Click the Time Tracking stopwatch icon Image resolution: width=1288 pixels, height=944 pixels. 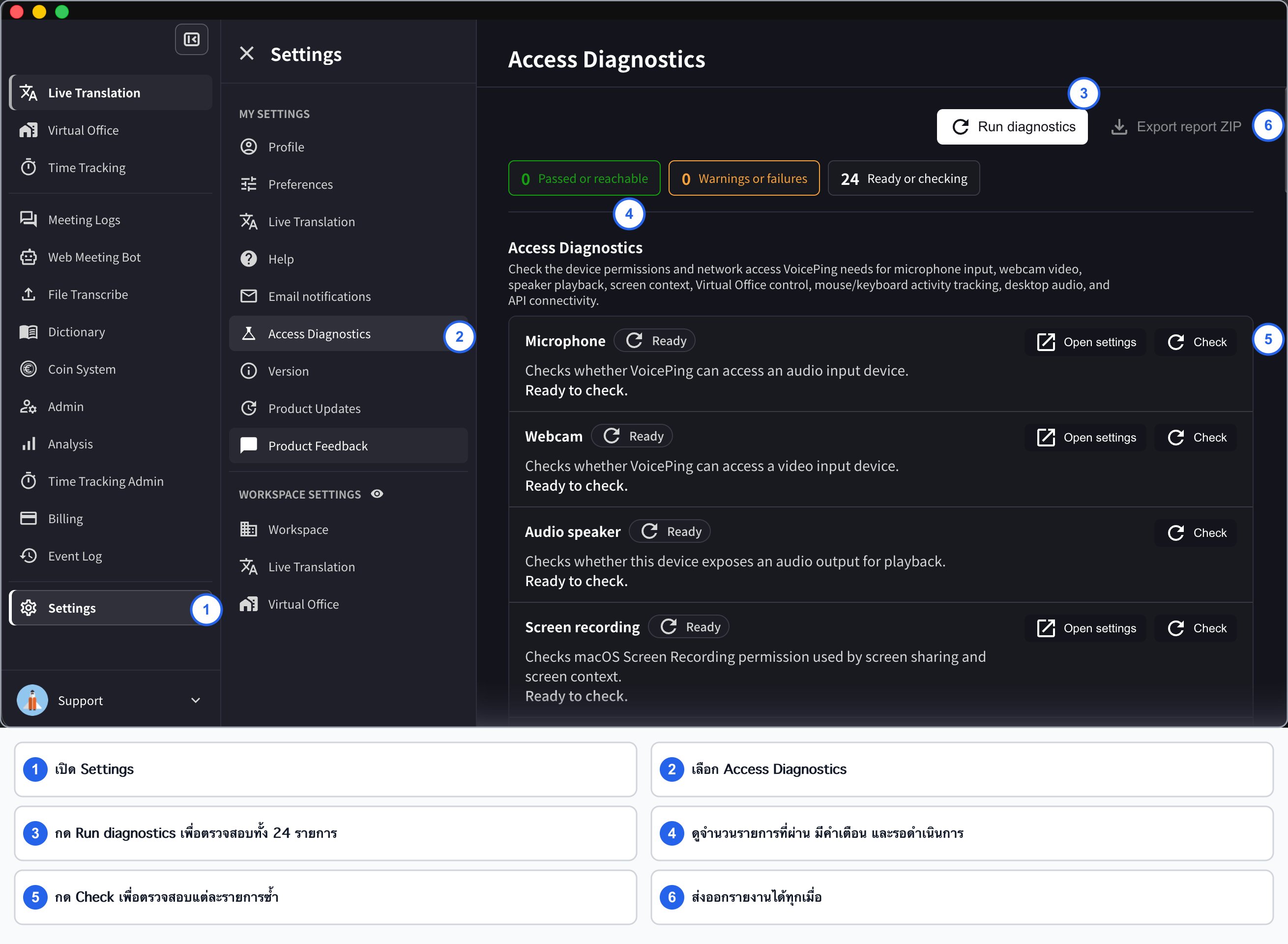pyautogui.click(x=29, y=168)
